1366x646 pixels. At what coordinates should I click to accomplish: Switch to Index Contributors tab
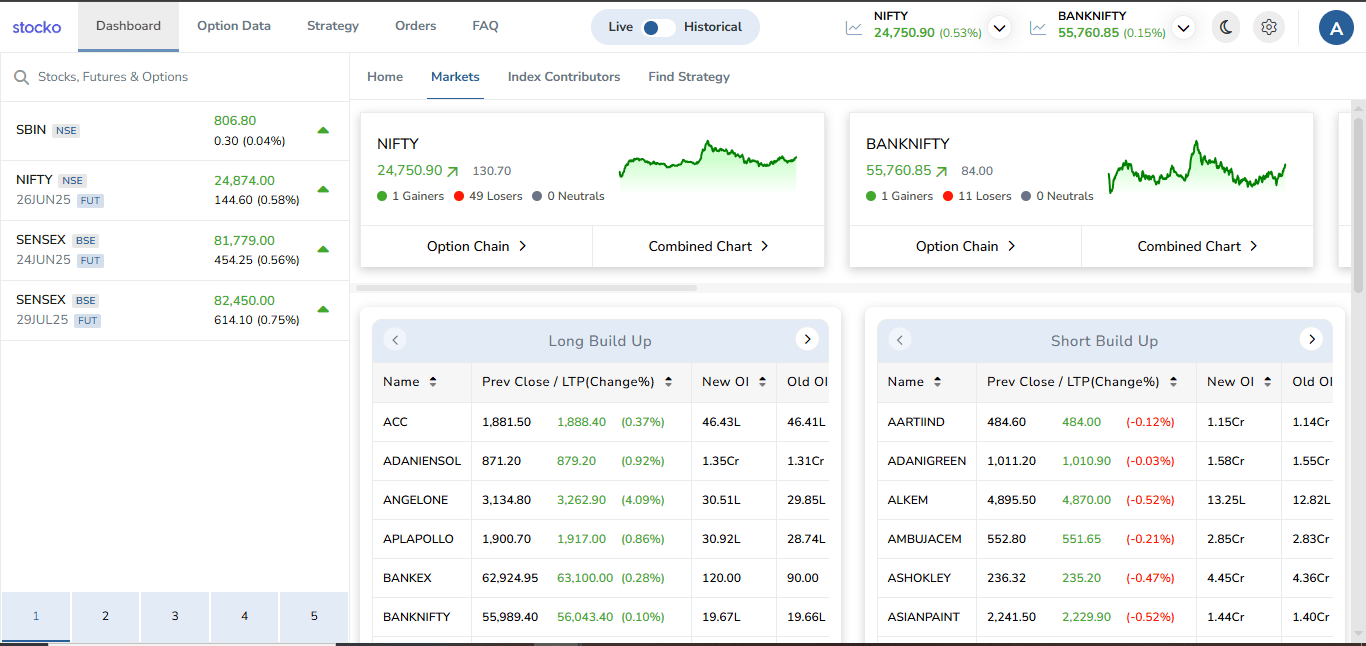564,77
